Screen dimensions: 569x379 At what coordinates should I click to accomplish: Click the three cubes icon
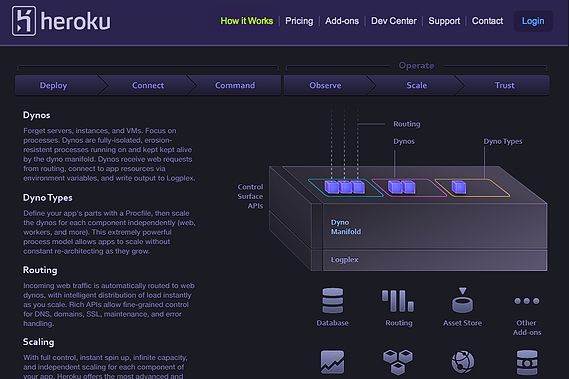coord(398,362)
